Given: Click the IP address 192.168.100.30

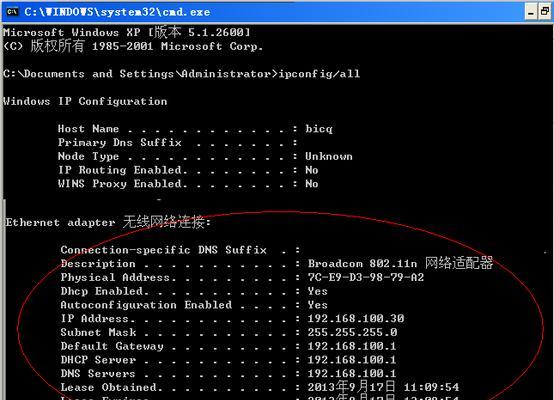Looking at the screenshot, I should pyautogui.click(x=356, y=318).
